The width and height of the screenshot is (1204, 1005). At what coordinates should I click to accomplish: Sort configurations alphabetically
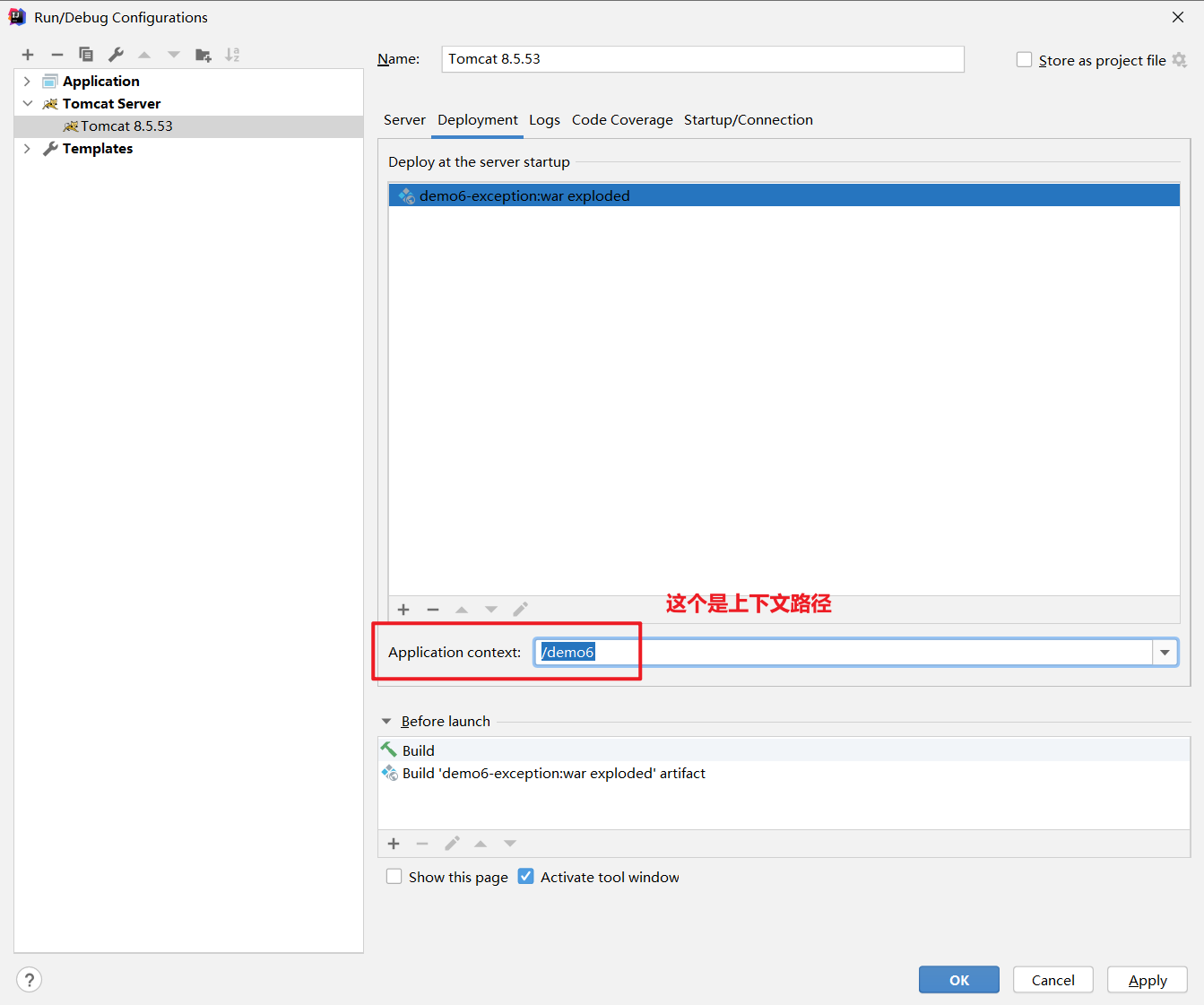(232, 55)
